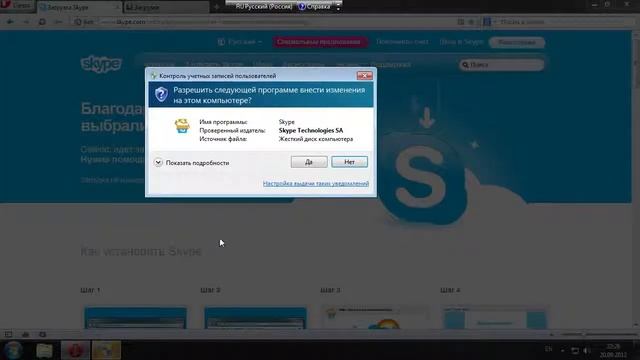This screenshot has width=640, height=360.
Task: Close the User Account Control dialog
Action: coord(364,76)
